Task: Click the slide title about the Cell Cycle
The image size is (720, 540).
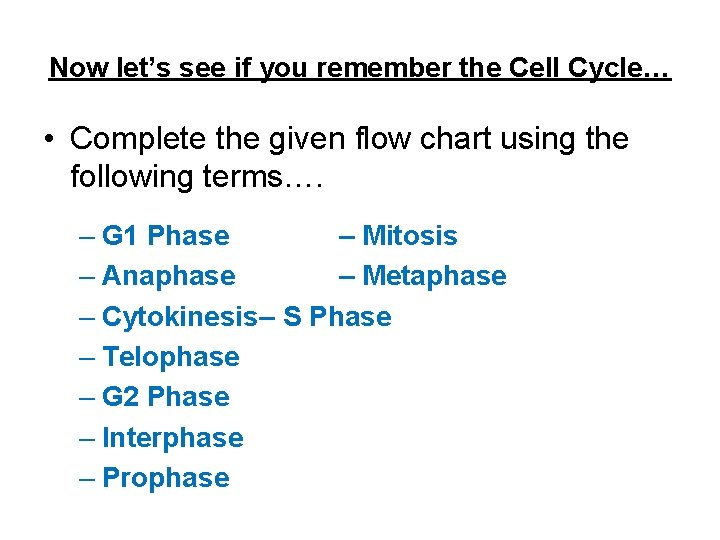Action: [360, 69]
